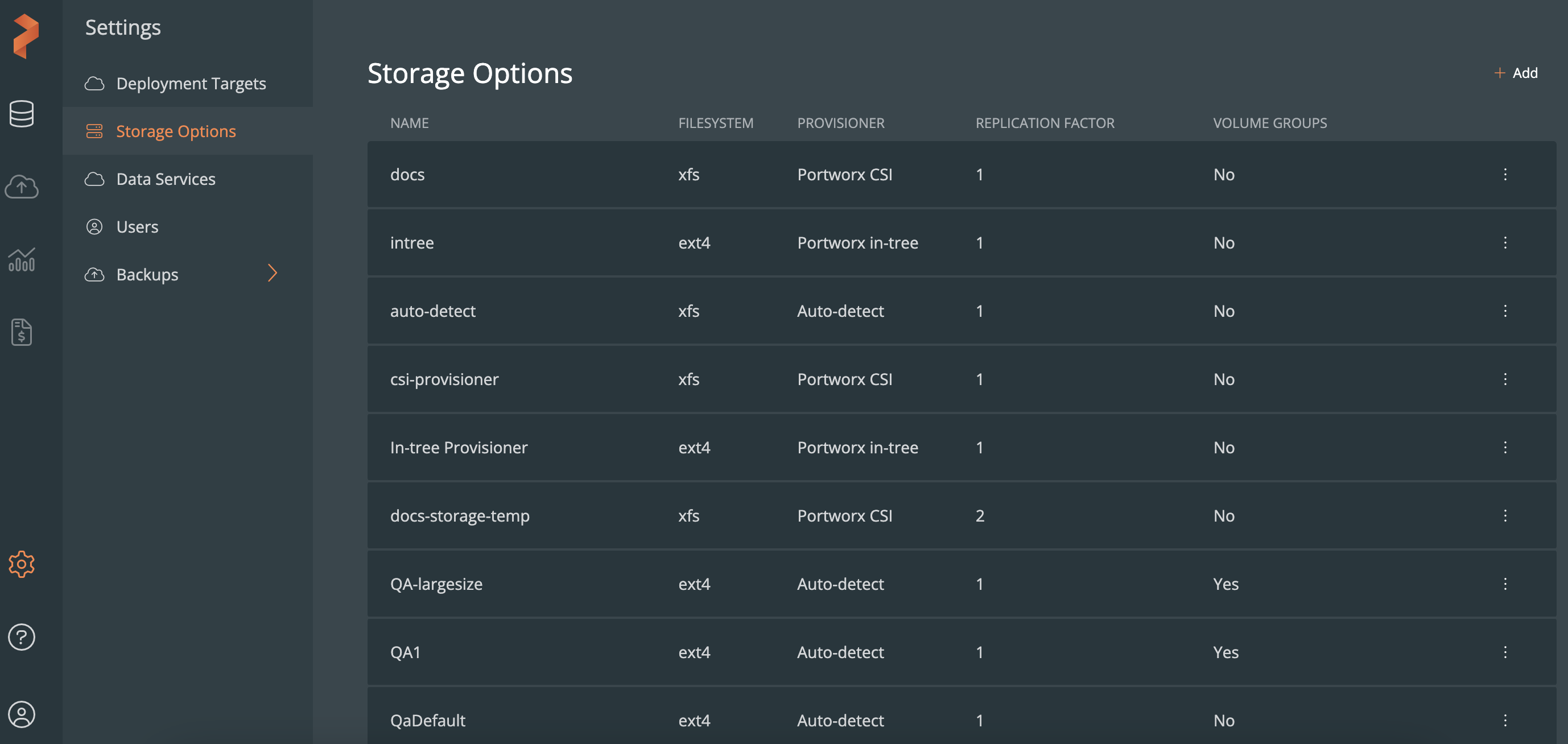This screenshot has height=744, width=1568.
Task: Select the QA1 storage option name
Action: point(406,652)
